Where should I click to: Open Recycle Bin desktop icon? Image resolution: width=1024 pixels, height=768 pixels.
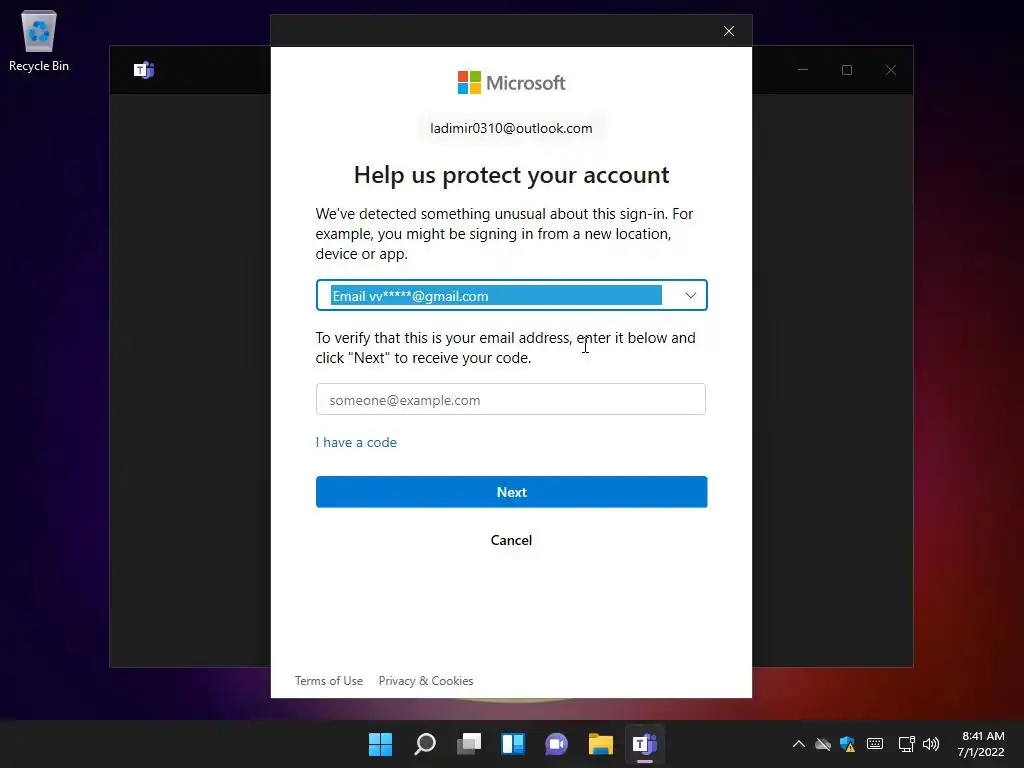pyautogui.click(x=39, y=40)
